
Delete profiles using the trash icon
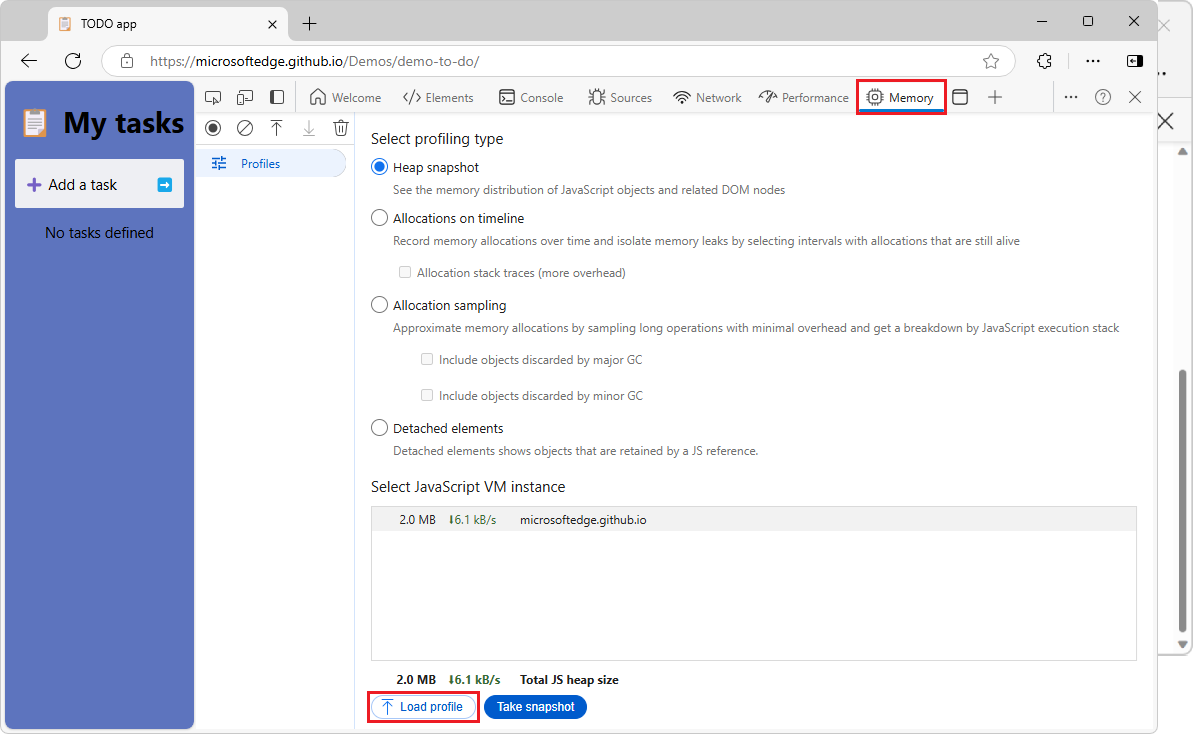[341, 128]
